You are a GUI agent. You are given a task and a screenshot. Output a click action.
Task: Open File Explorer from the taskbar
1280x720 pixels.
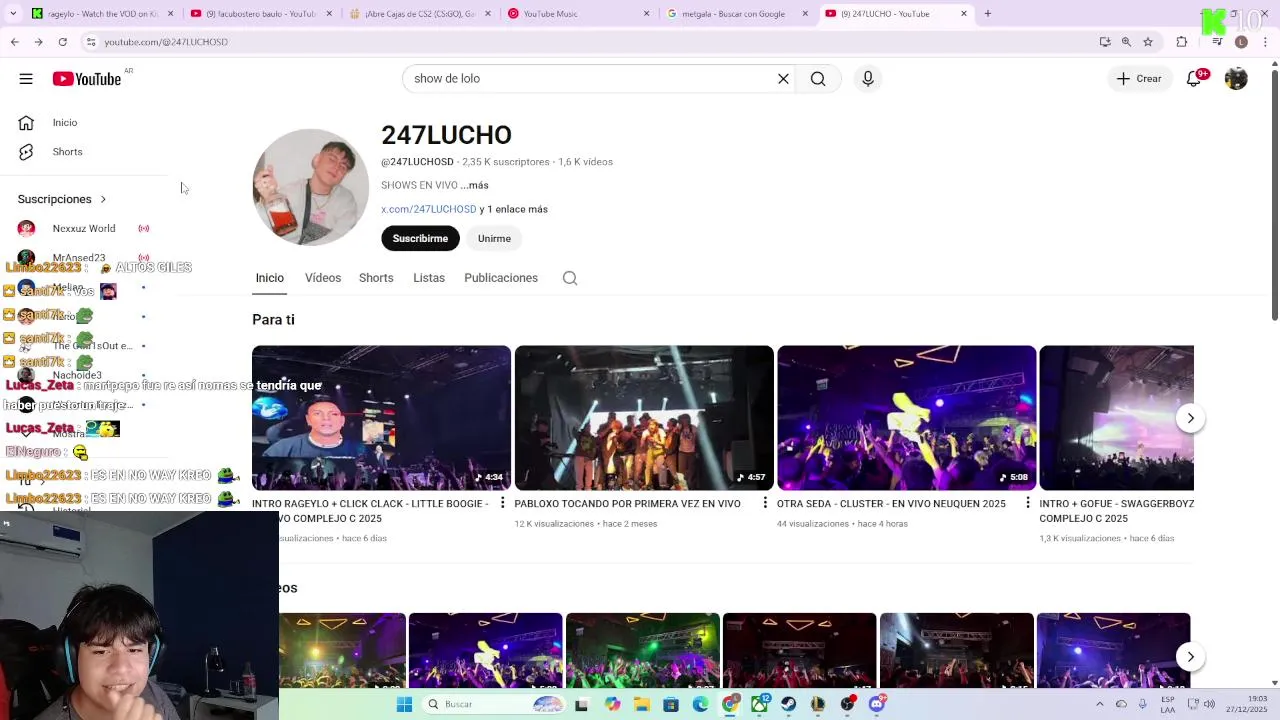[642, 704]
